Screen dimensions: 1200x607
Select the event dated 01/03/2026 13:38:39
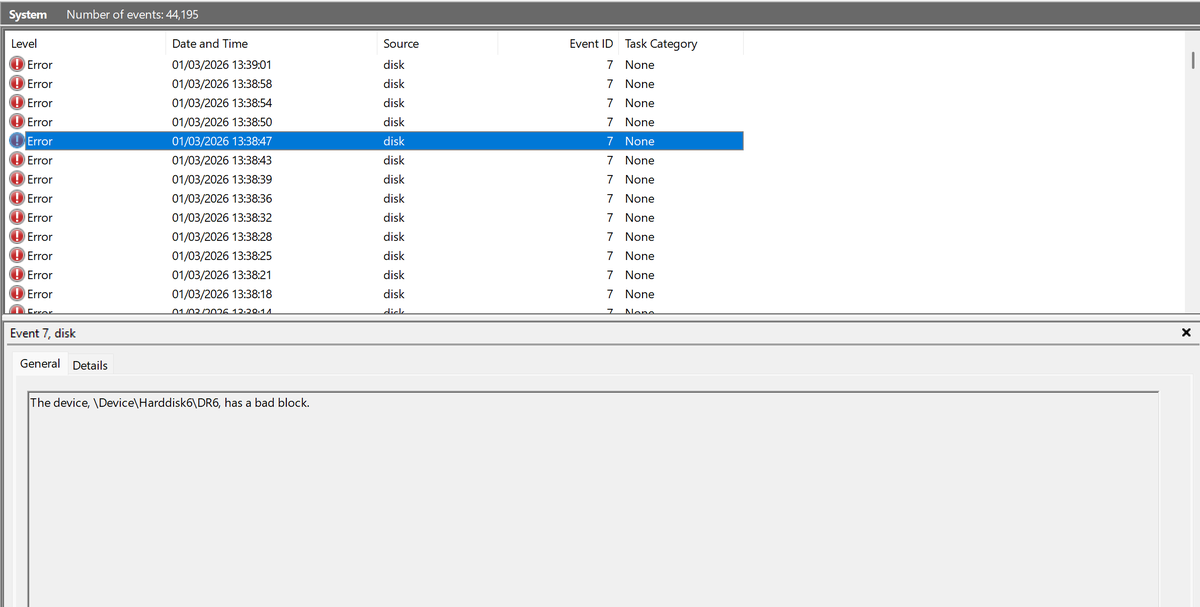tap(222, 179)
